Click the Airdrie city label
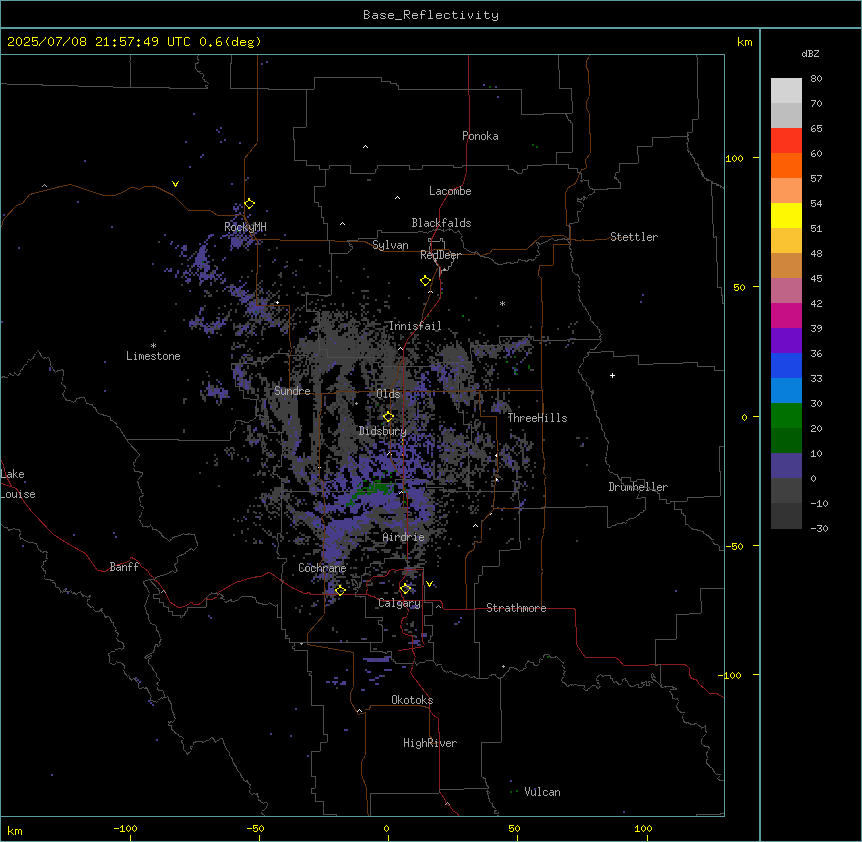Screen dimensions: 862x842 pyautogui.click(x=404, y=537)
